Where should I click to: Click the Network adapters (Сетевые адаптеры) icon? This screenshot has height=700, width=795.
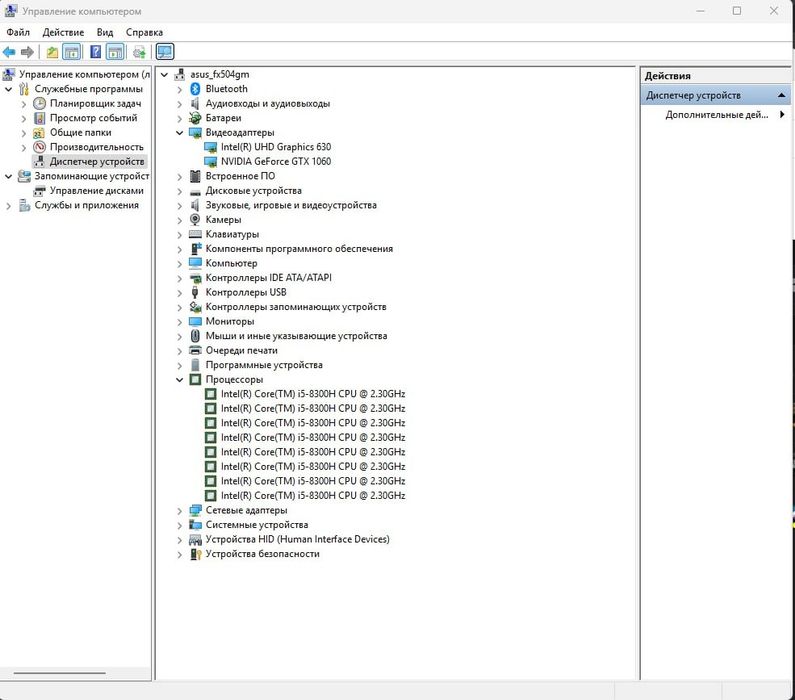195,510
